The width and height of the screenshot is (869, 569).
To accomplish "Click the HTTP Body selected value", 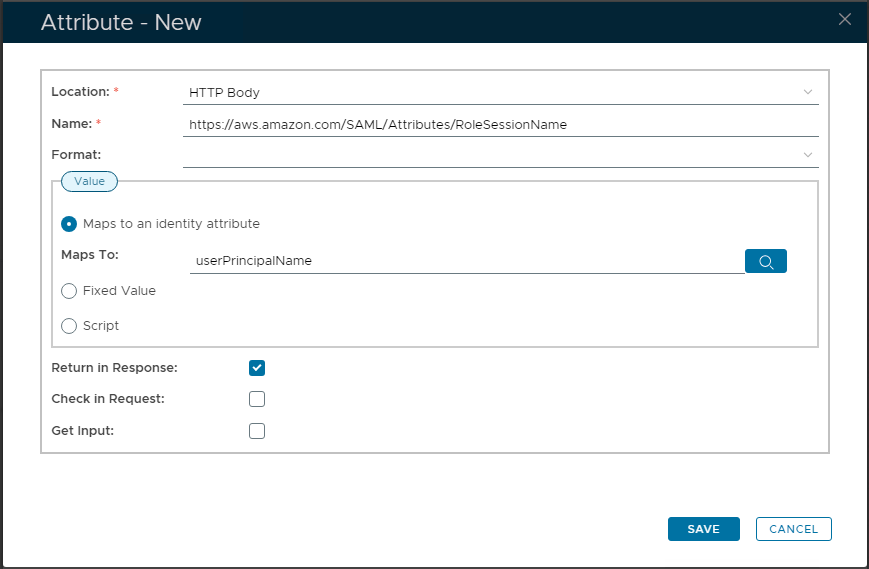I will point(225,93).
